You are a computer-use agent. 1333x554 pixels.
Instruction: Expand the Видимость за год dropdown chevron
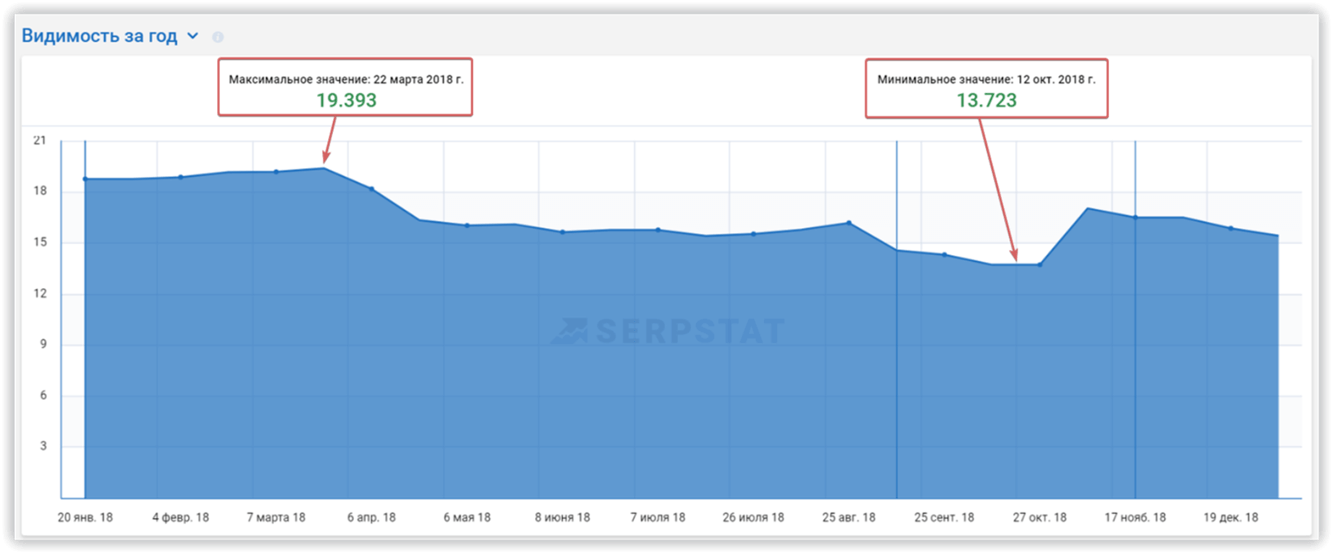pos(193,36)
